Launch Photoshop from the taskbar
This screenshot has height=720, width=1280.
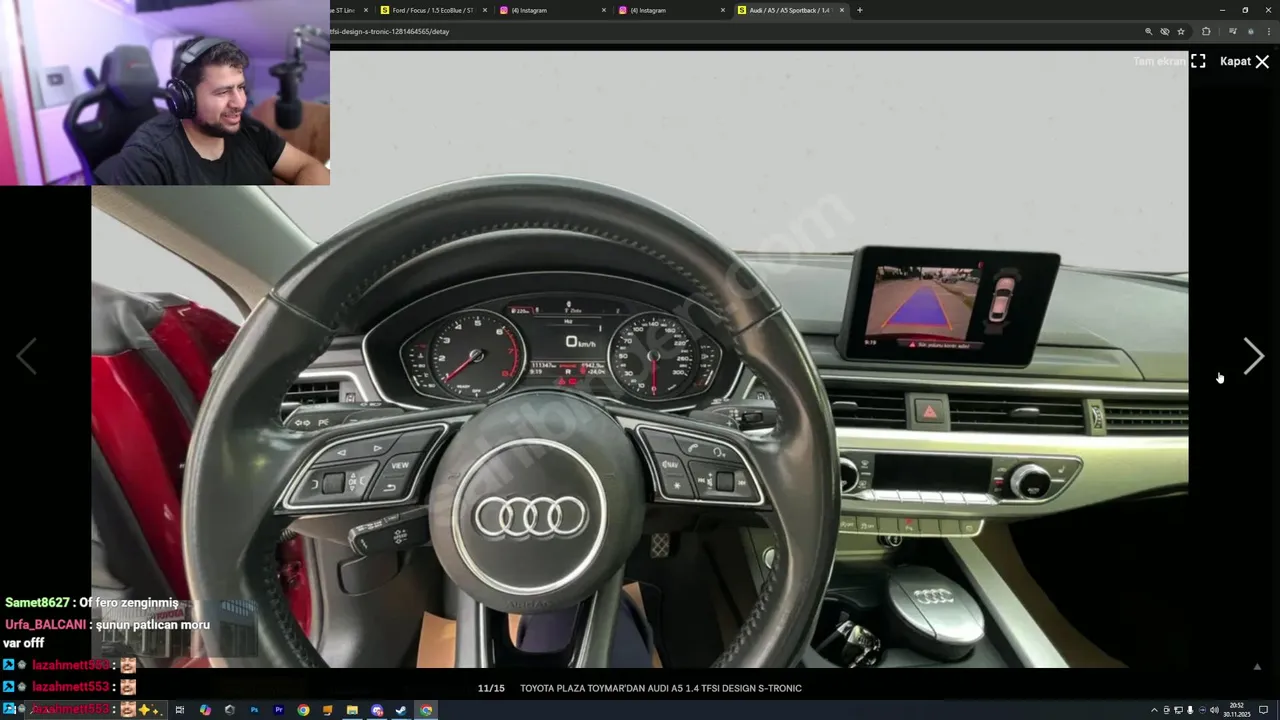click(x=254, y=710)
